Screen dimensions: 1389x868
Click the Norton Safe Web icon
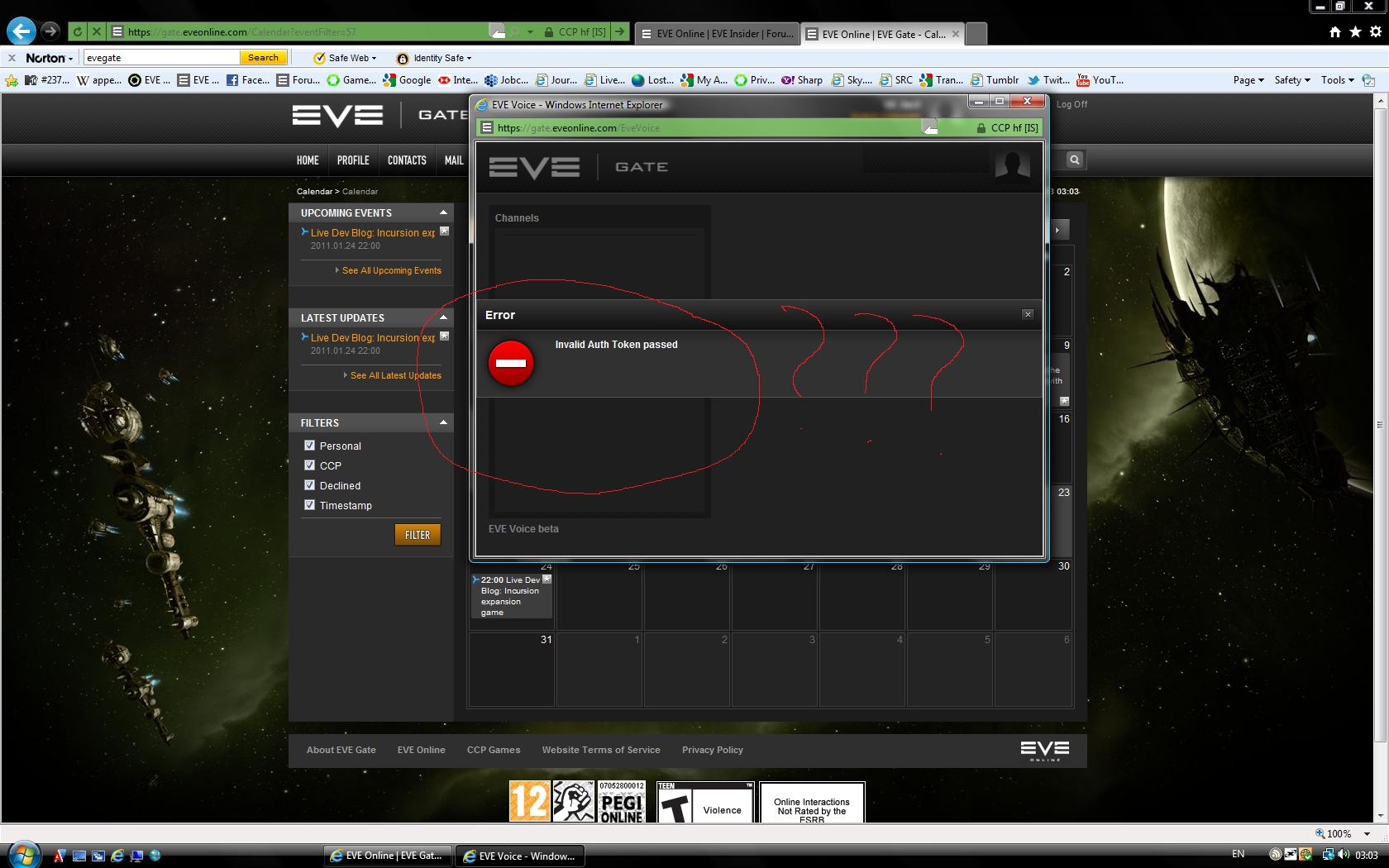(x=319, y=58)
